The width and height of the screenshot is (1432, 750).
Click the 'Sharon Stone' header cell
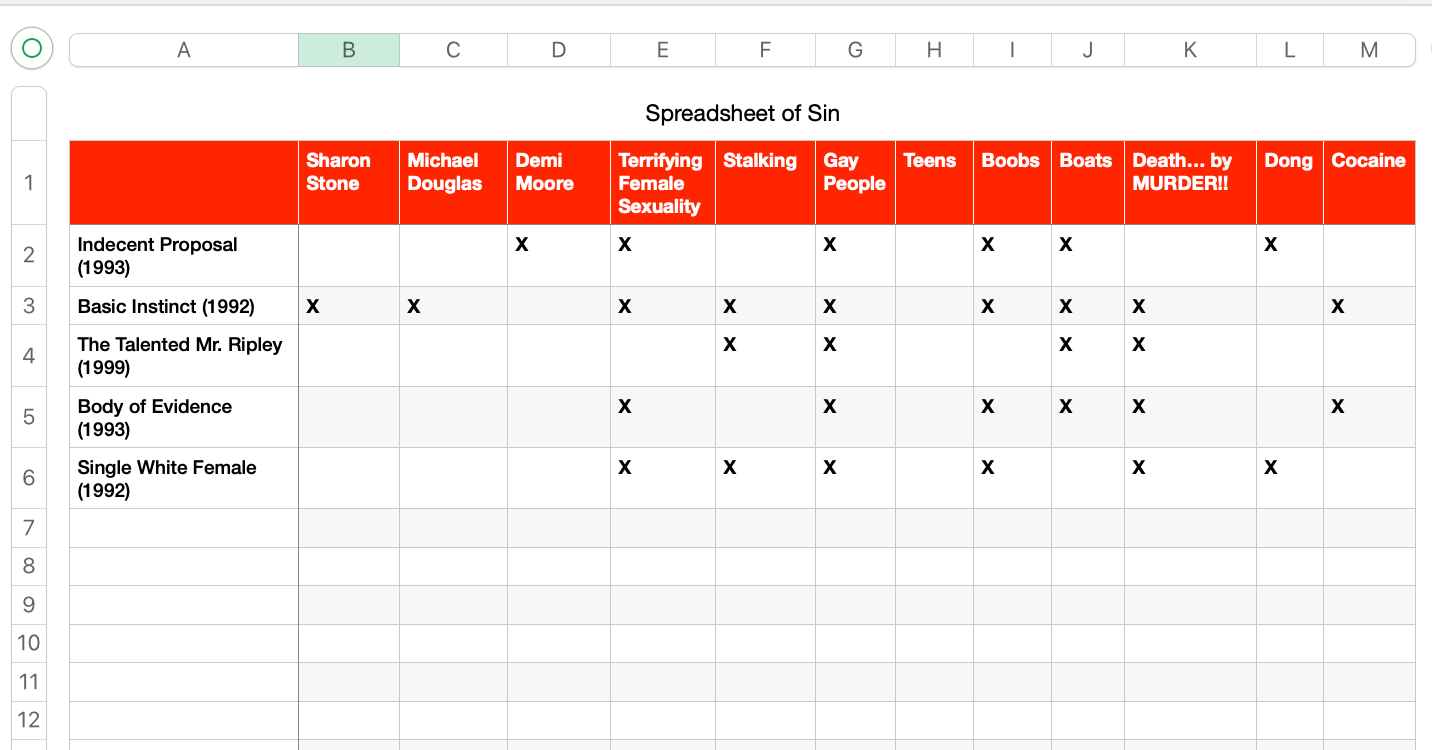point(349,182)
